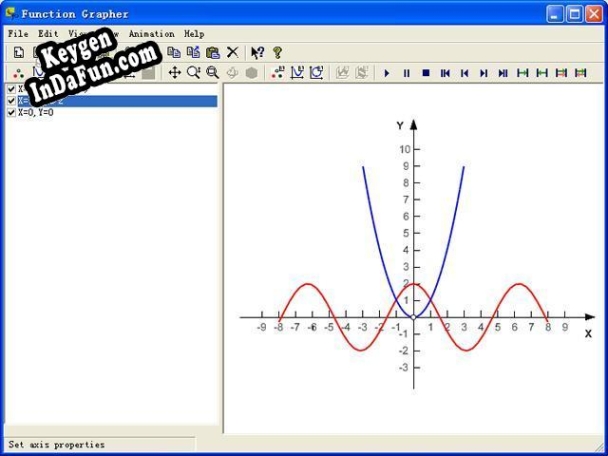Open the Animation menu
Screen dimensions: 608x456
click(152, 34)
